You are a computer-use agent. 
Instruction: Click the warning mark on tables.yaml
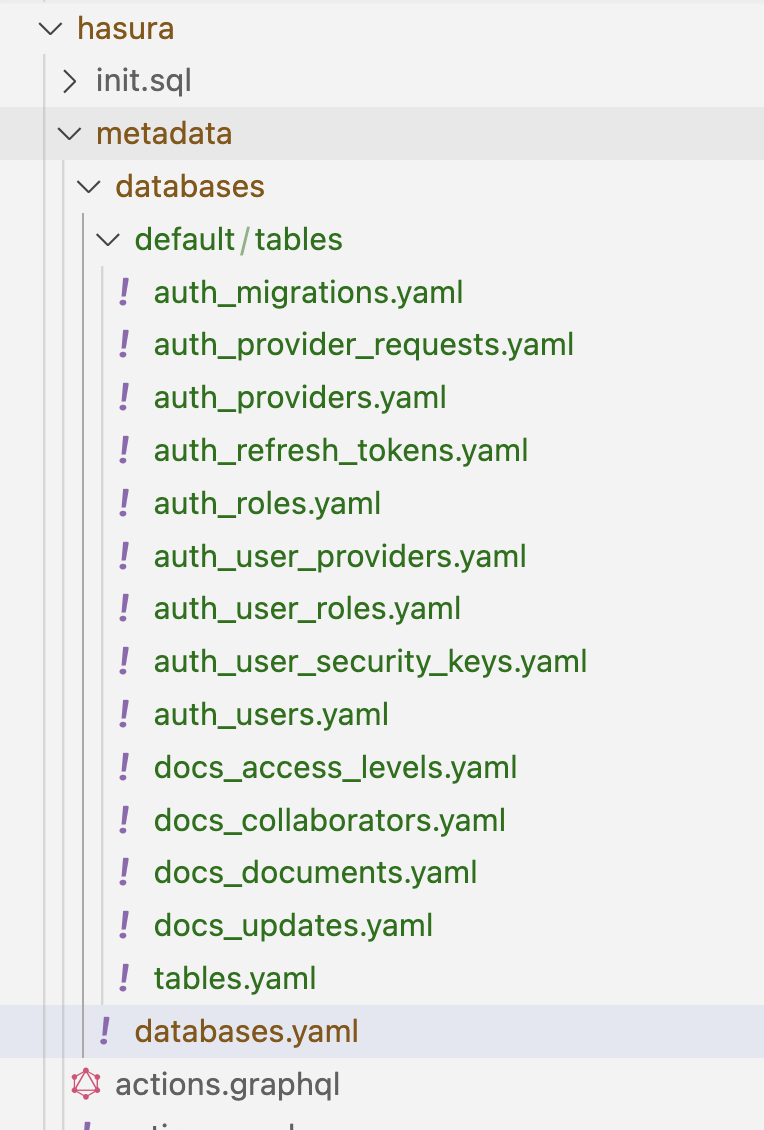pos(123,978)
